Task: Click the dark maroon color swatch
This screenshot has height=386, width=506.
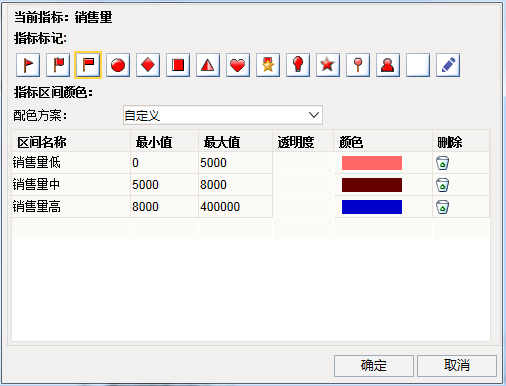Action: point(372,185)
